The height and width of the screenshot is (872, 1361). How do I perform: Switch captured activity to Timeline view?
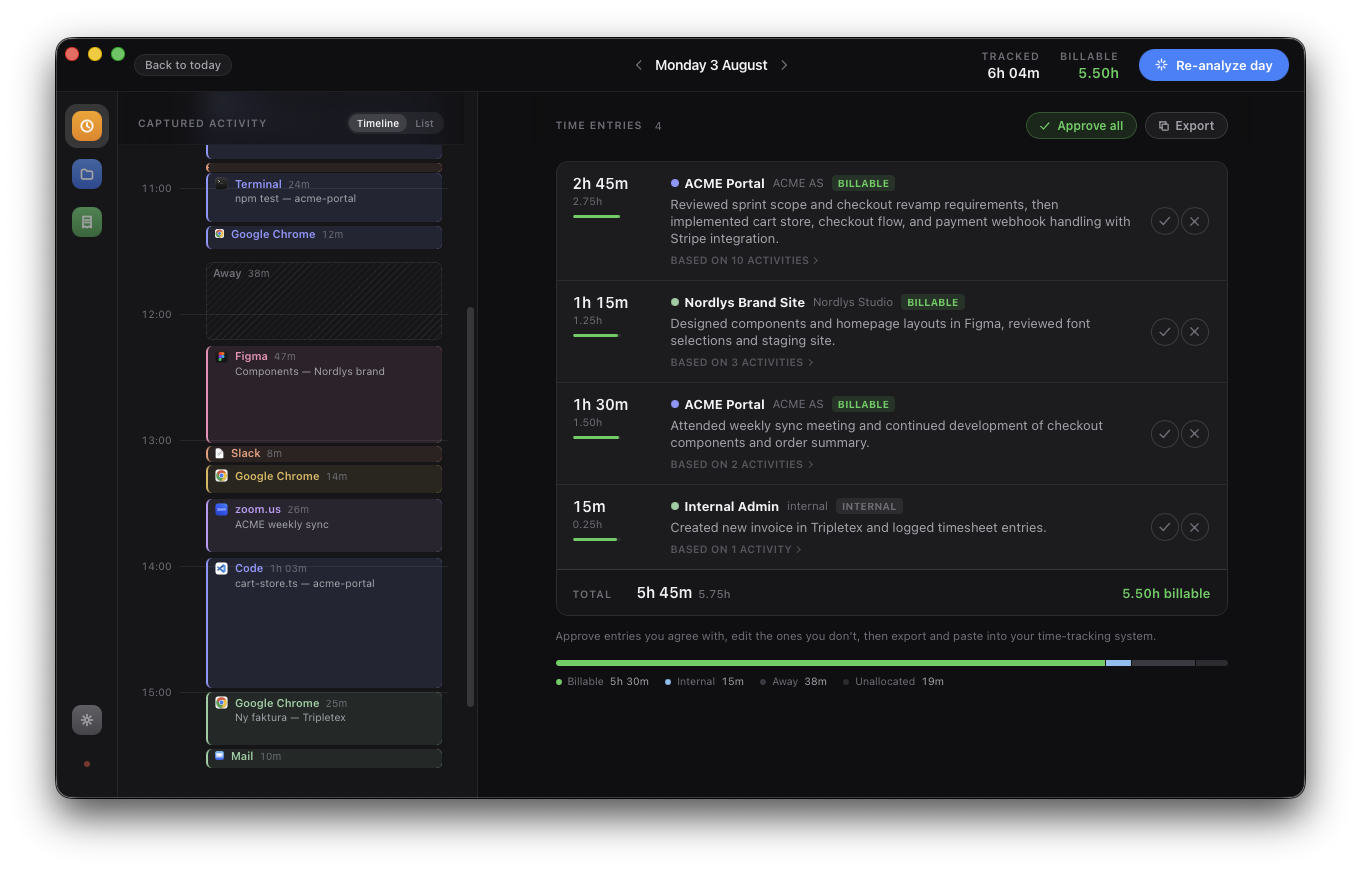click(378, 123)
